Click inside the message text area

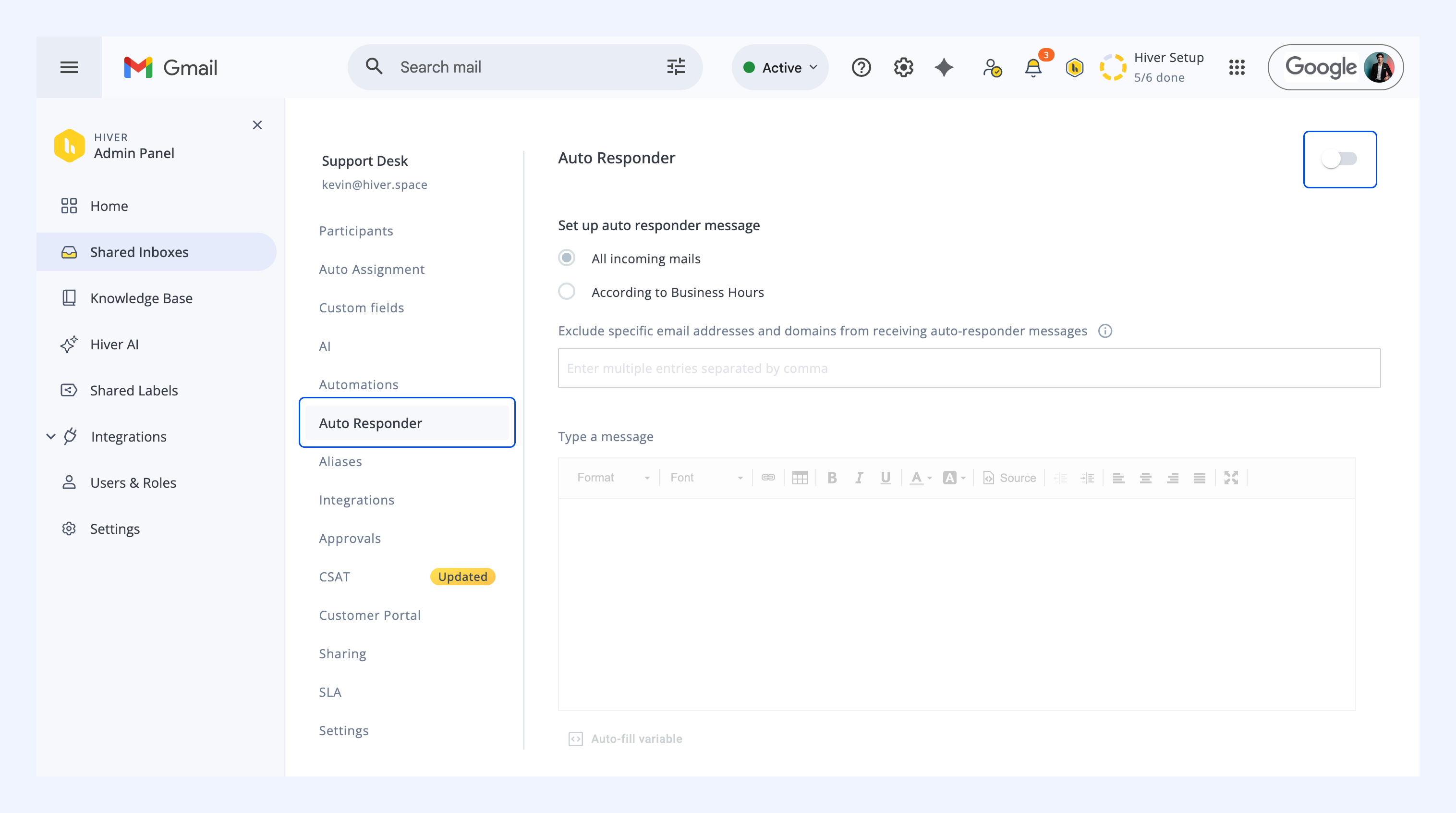[x=957, y=604]
